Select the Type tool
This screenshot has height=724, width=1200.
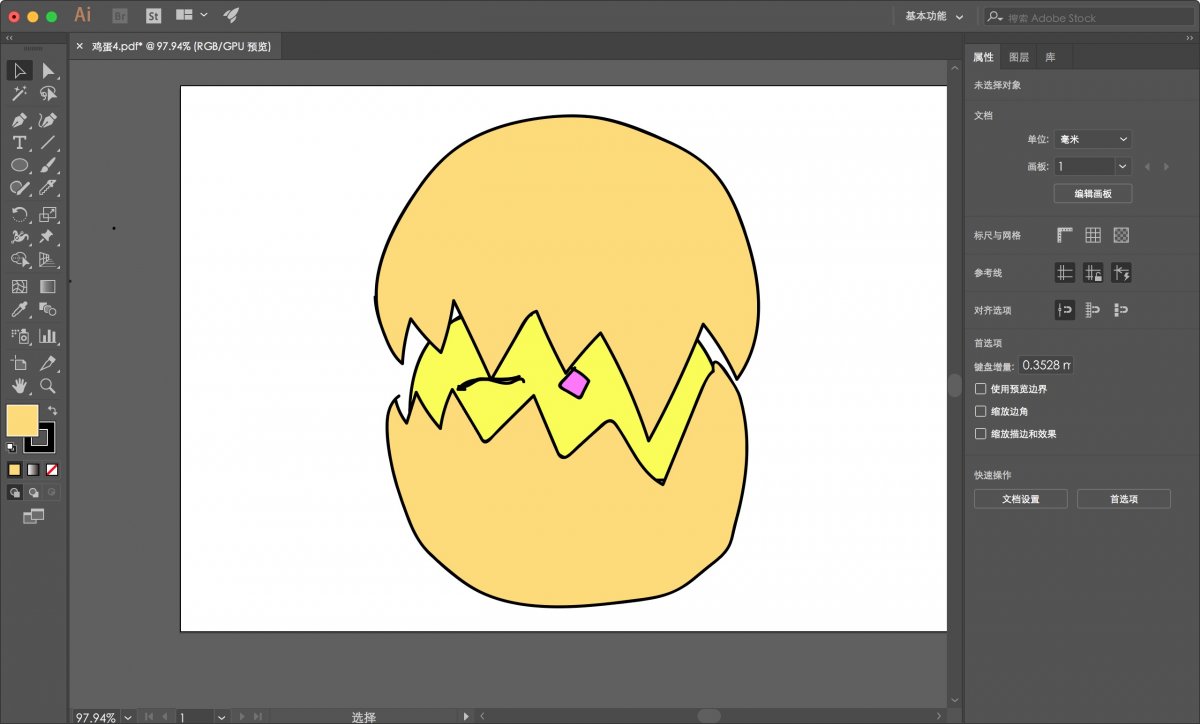19,143
